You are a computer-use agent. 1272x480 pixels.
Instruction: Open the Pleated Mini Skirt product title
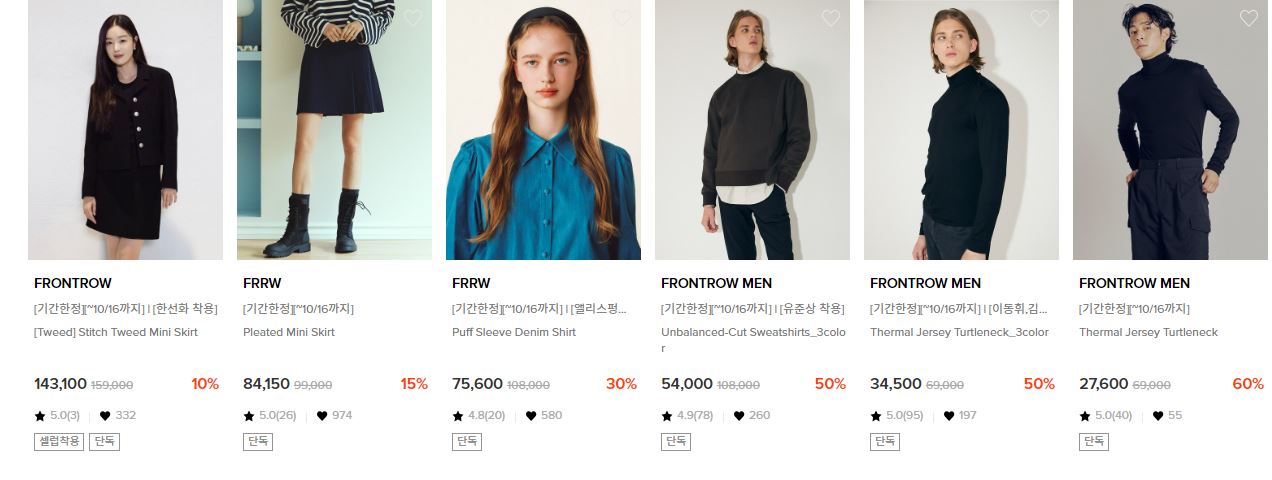tap(289, 332)
